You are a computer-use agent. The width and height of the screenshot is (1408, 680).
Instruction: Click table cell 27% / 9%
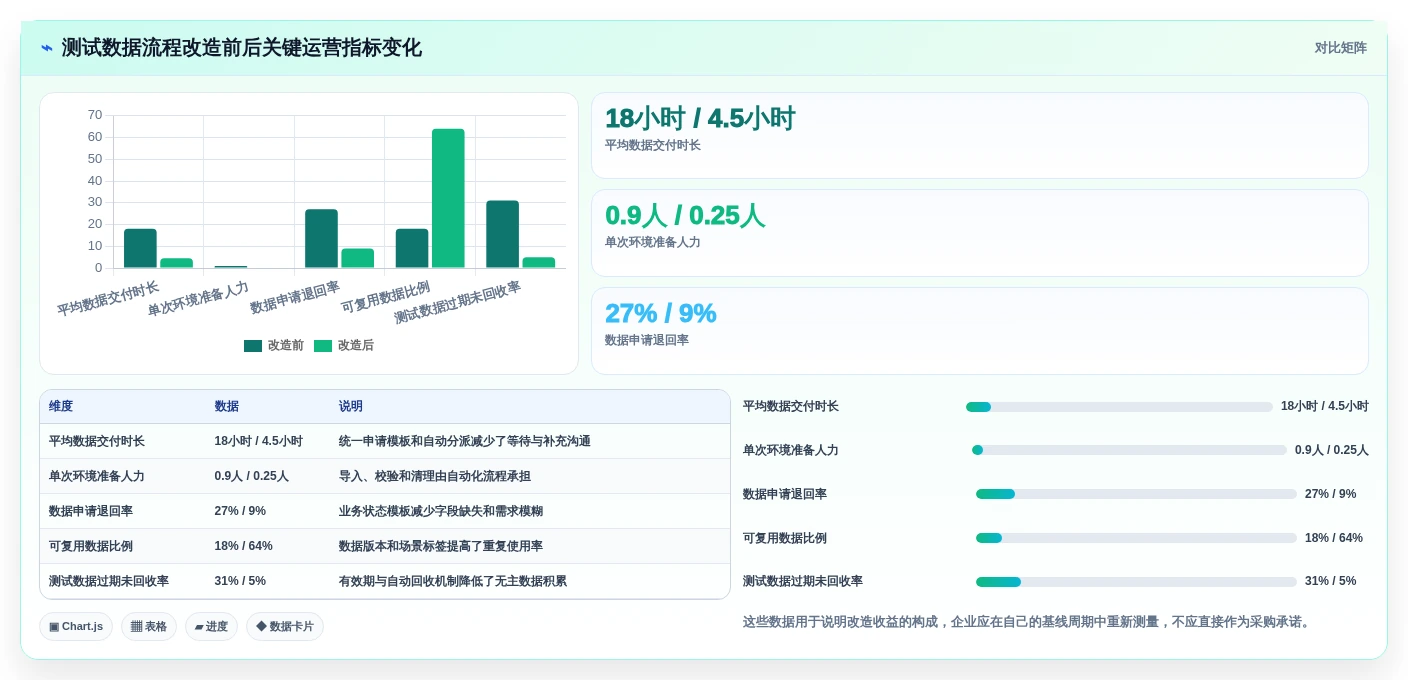click(240, 511)
